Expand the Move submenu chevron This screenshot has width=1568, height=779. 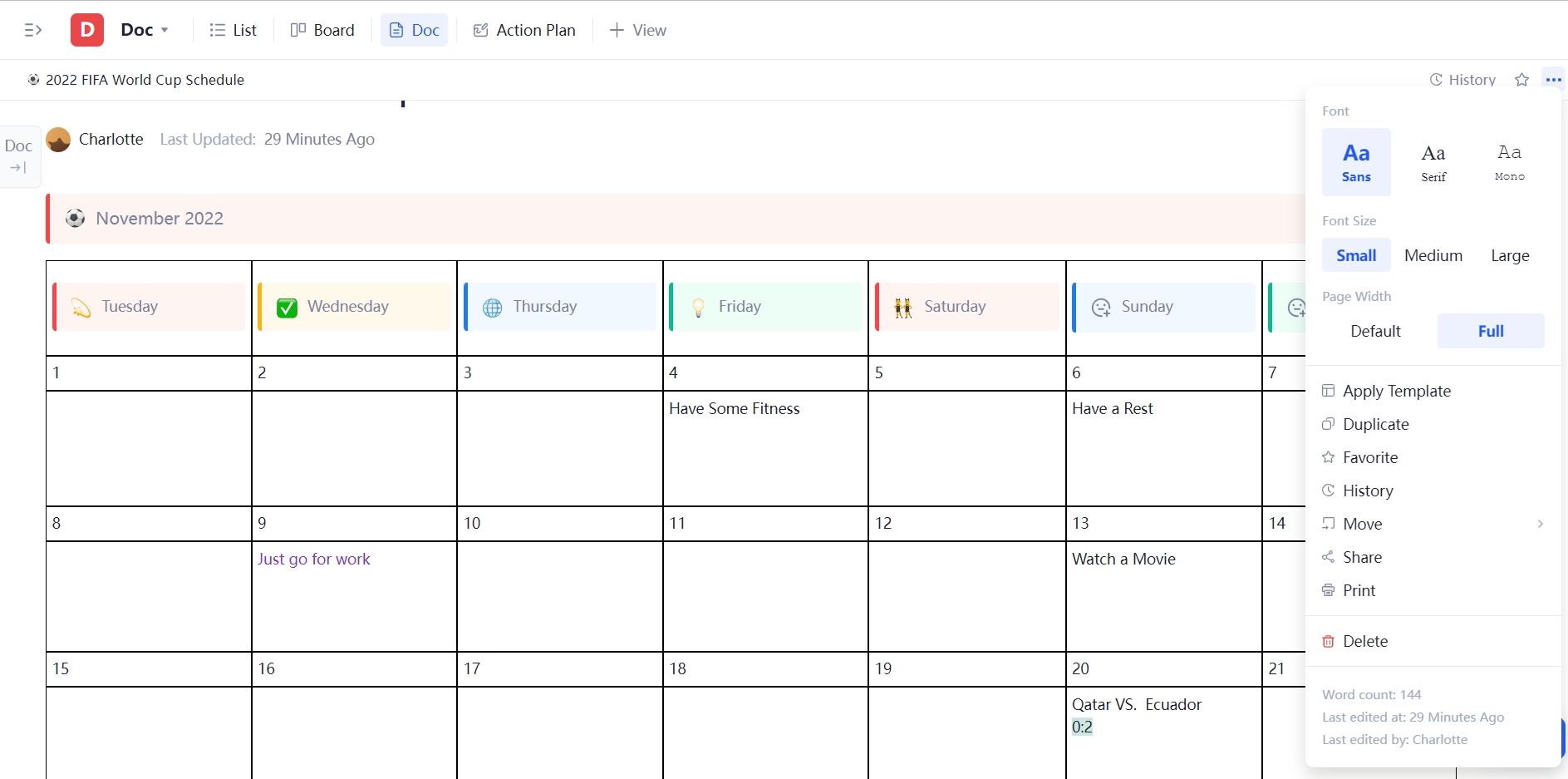[x=1540, y=524]
